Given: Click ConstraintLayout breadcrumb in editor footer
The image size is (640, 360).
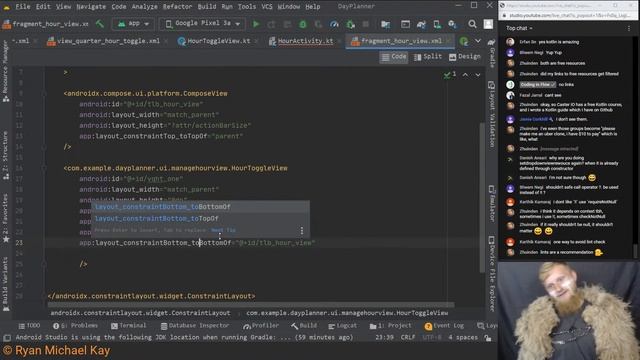Looking at the screenshot, I should pyautogui.click(x=140, y=313).
